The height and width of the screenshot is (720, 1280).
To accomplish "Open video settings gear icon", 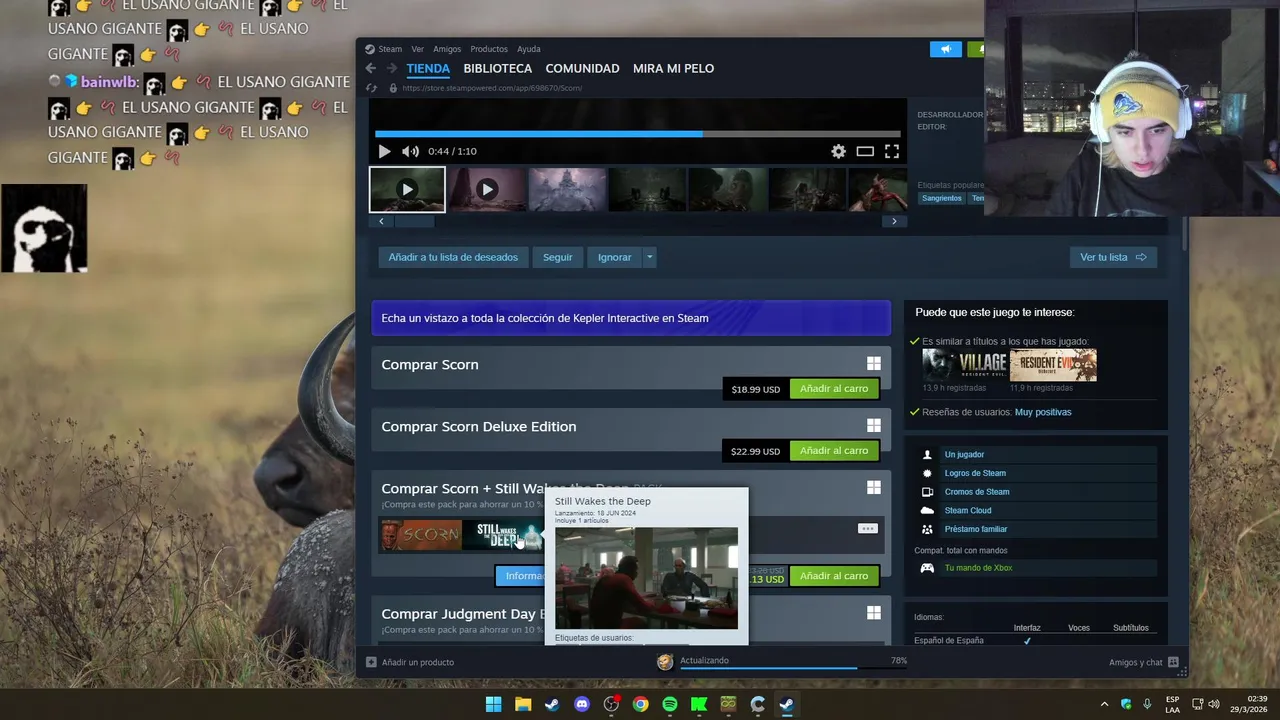I will coord(838,151).
